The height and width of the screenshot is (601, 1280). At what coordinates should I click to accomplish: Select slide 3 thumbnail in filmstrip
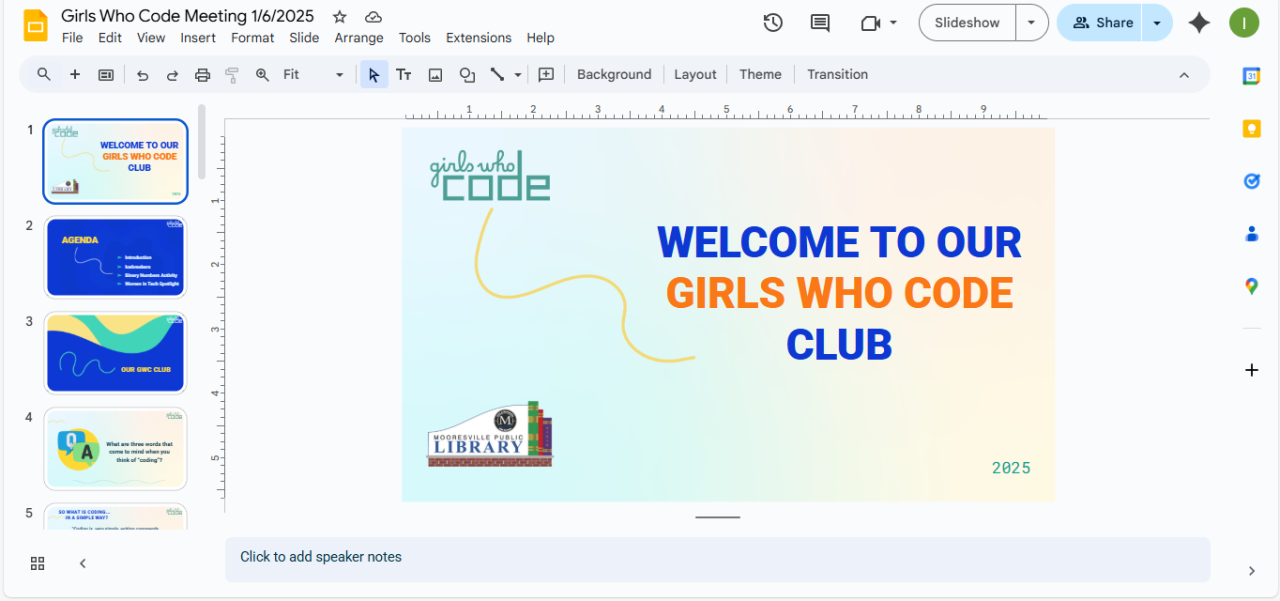pos(115,353)
